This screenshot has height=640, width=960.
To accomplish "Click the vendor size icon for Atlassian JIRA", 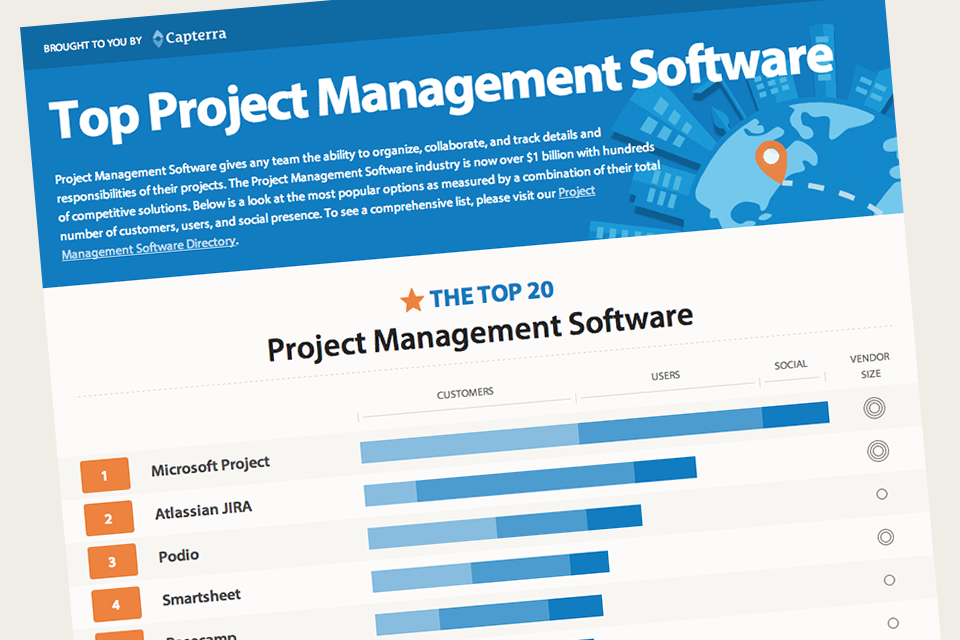I will coord(878,451).
